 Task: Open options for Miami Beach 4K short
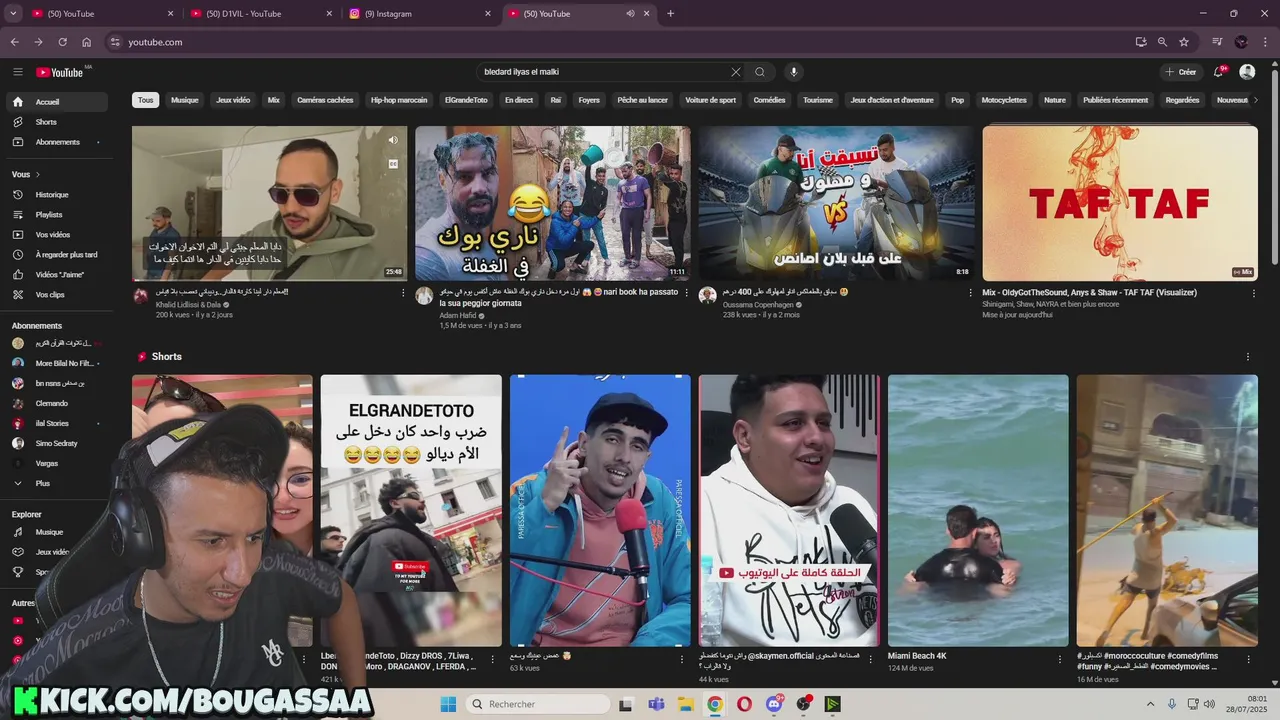pyautogui.click(x=1059, y=659)
